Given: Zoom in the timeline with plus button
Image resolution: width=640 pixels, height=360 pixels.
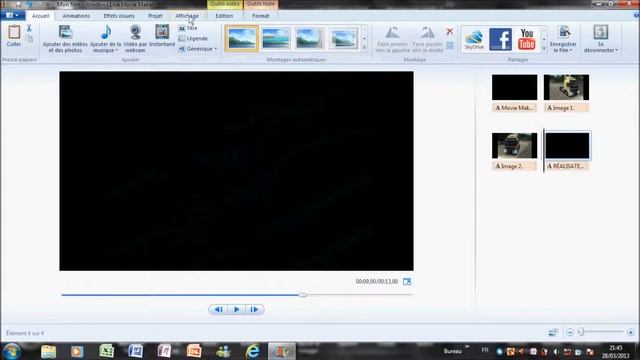Looking at the screenshot, I should pyautogui.click(x=631, y=332).
